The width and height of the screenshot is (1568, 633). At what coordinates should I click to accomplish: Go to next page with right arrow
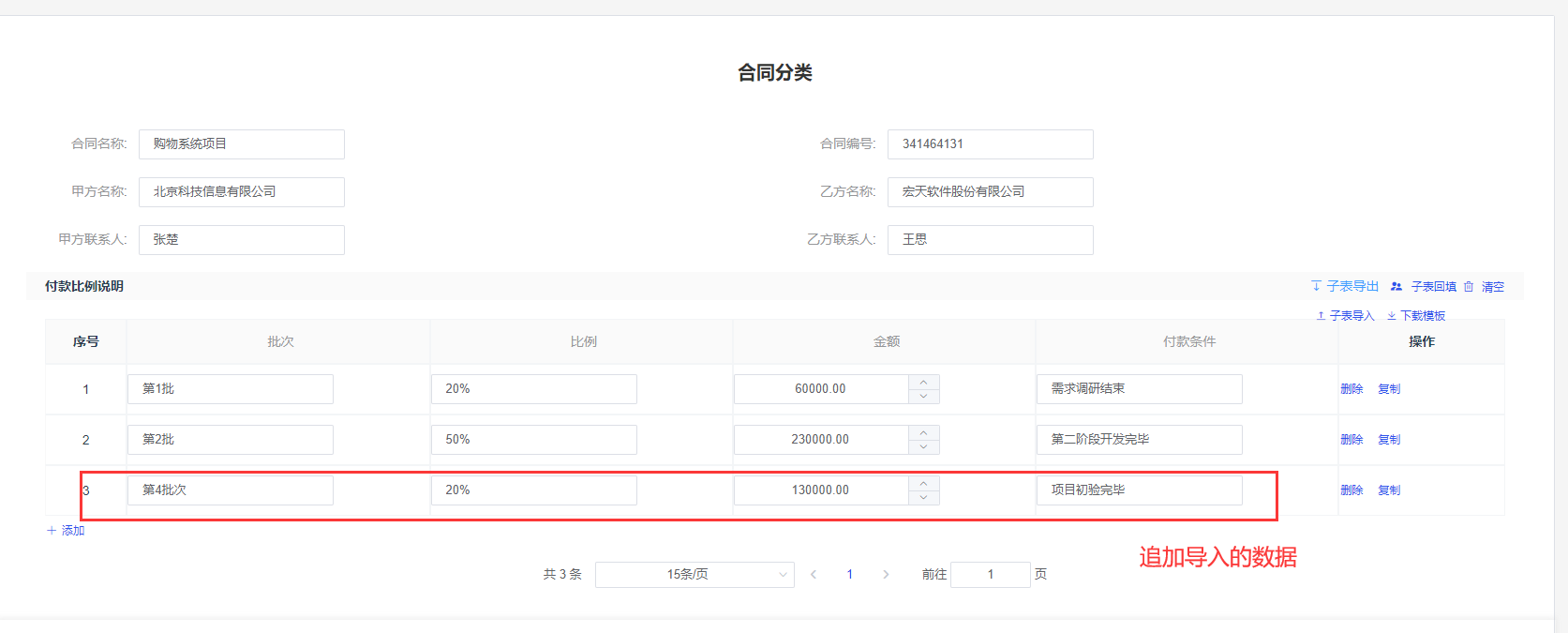(886, 575)
